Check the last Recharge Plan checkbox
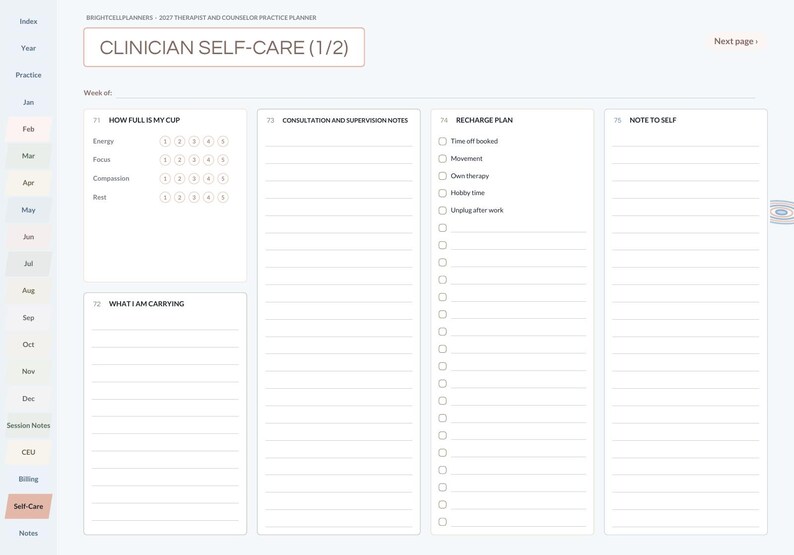 pos(443,522)
